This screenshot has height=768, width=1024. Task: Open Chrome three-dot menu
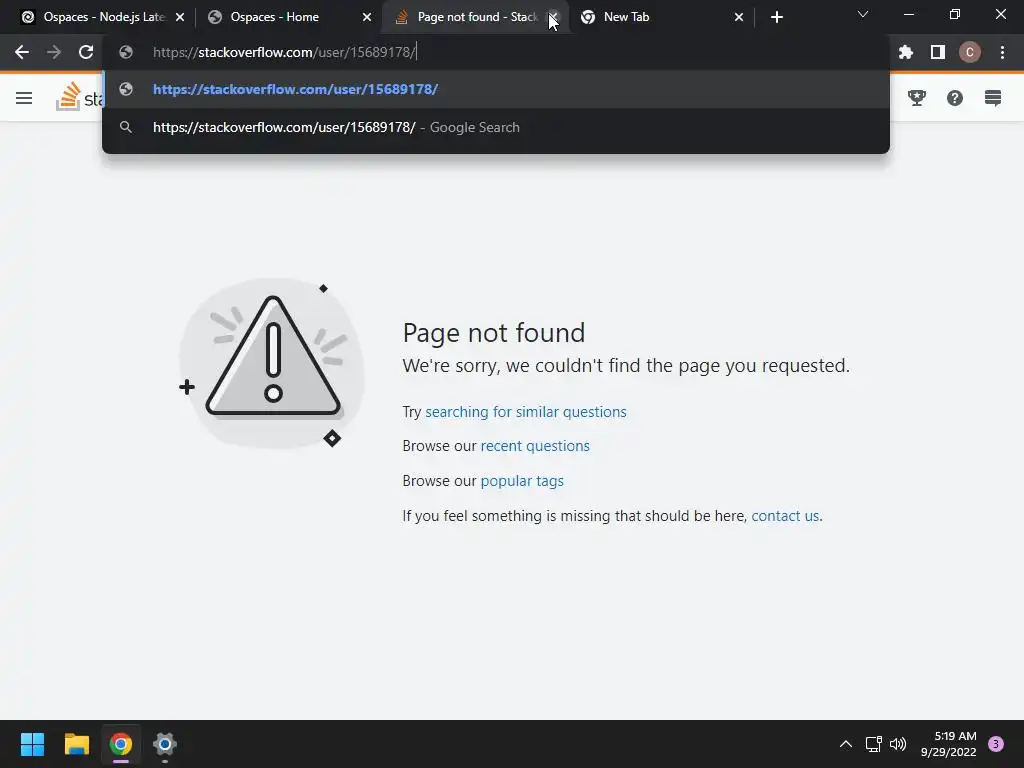(x=1002, y=52)
